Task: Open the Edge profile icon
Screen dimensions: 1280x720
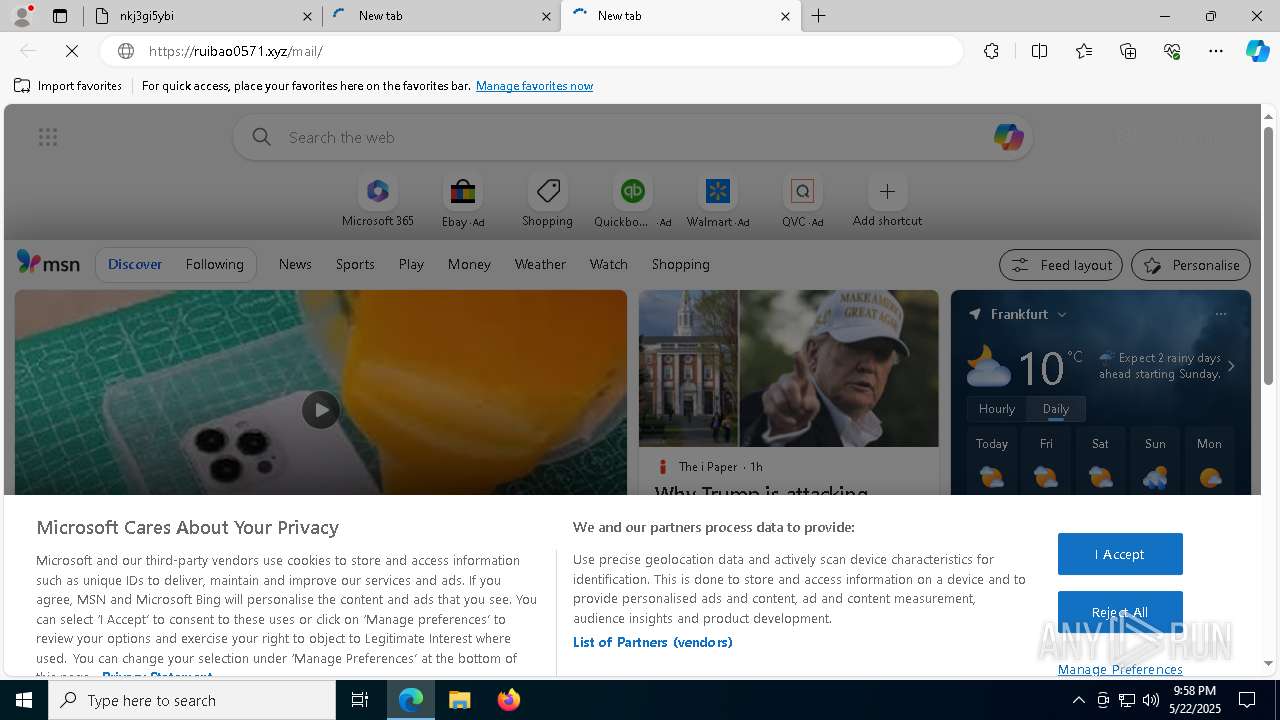Action: [x=21, y=15]
